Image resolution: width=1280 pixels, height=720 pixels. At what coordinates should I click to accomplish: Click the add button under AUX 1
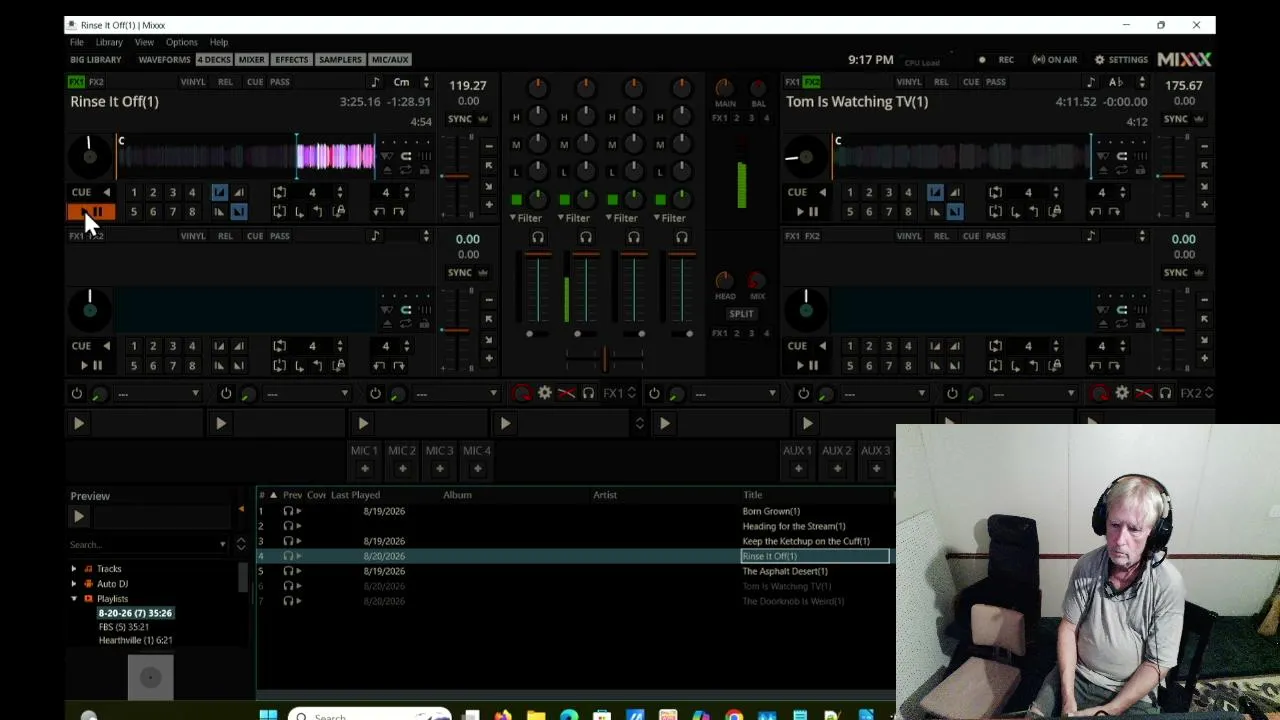[x=797, y=468]
